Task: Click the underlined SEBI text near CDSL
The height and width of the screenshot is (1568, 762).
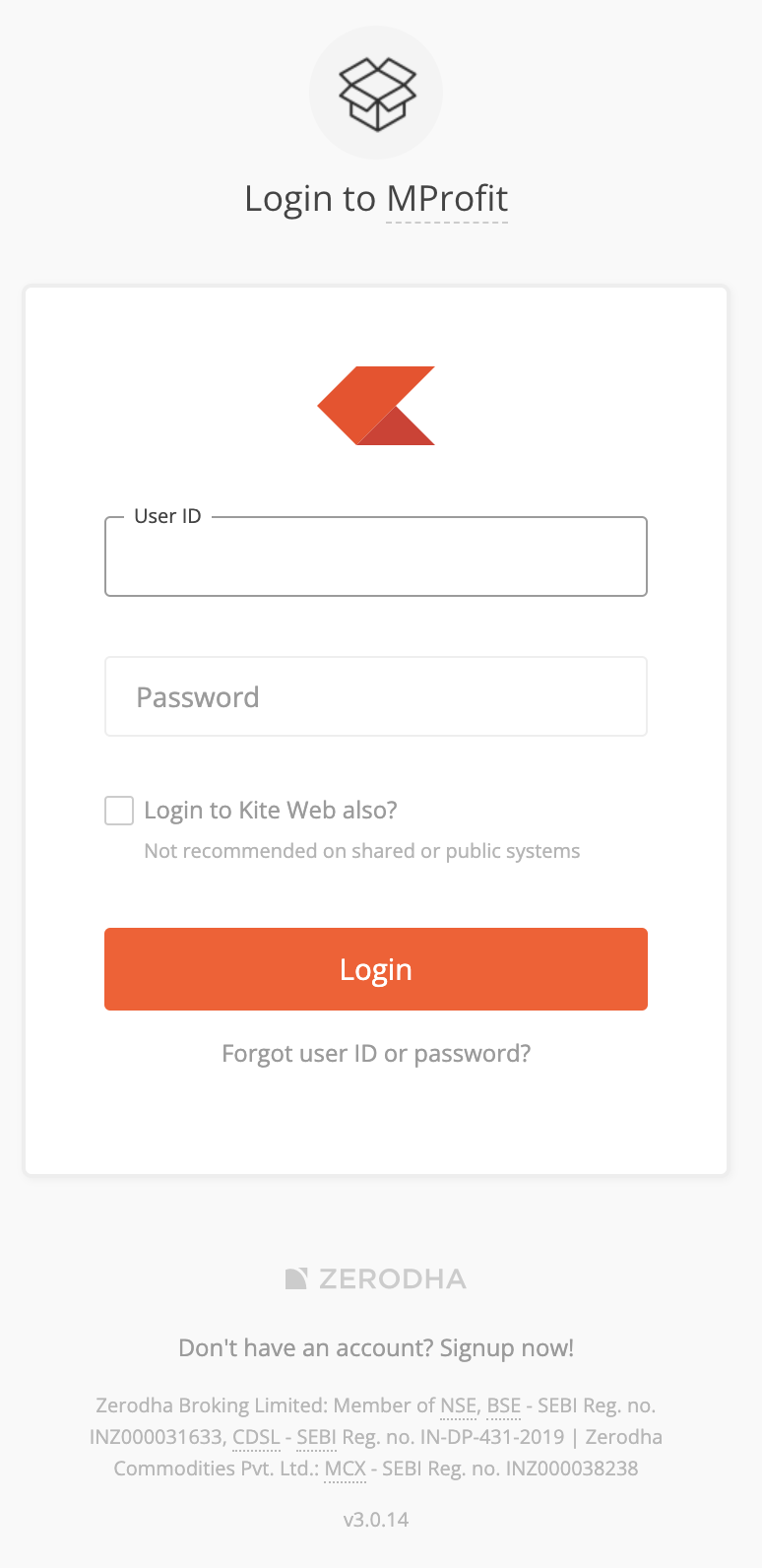Action: (x=317, y=1437)
